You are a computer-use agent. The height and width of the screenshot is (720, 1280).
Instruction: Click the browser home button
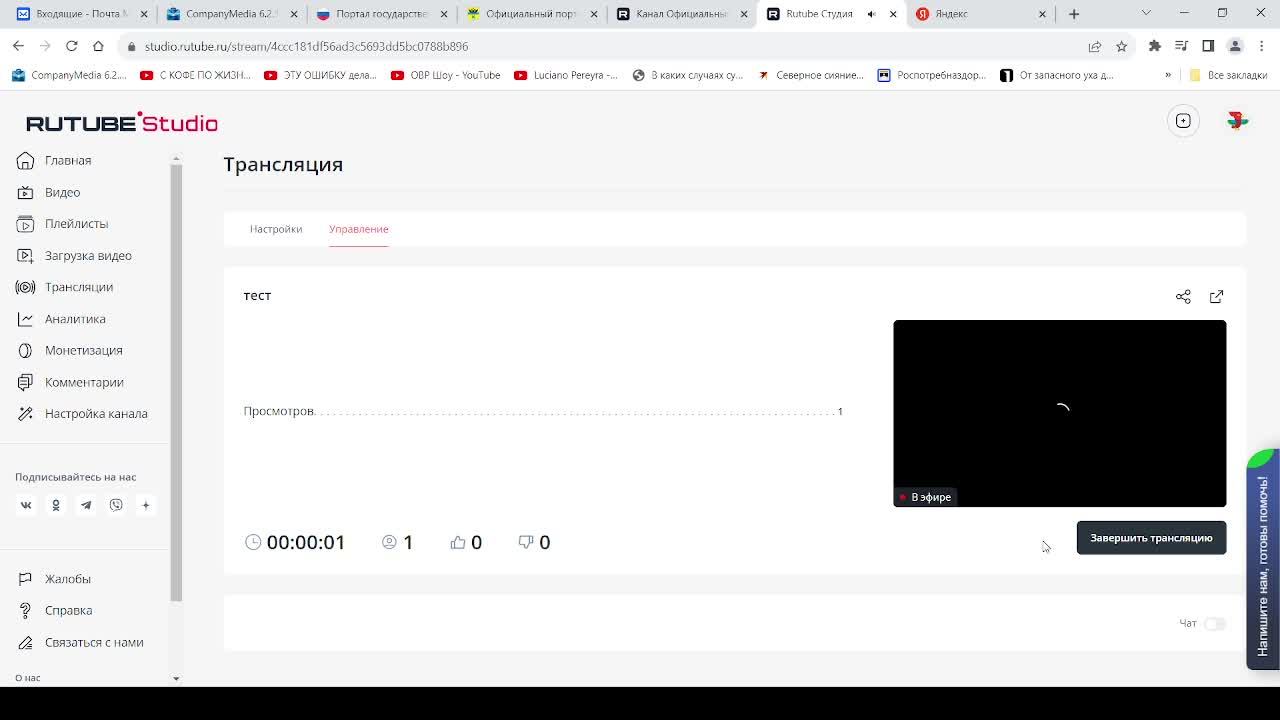(x=98, y=46)
